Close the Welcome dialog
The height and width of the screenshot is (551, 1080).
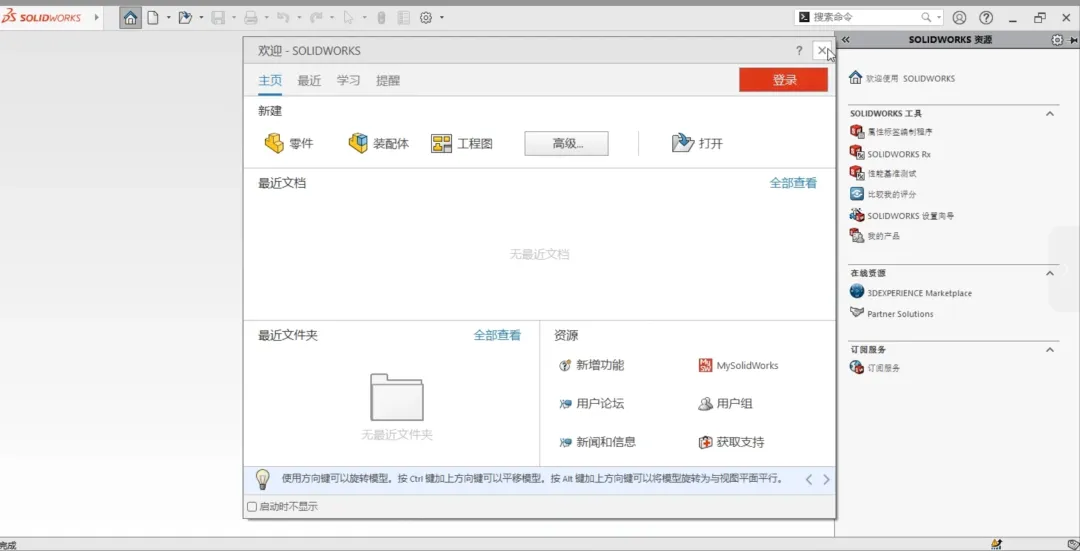tap(822, 50)
